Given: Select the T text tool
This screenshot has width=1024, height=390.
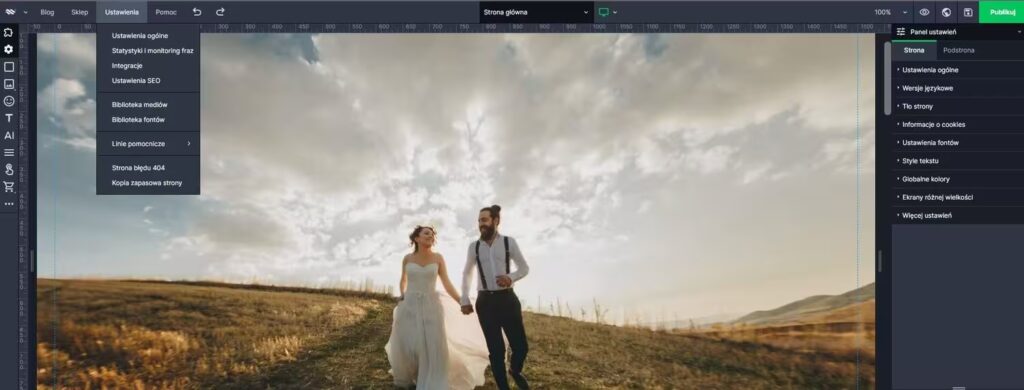Looking at the screenshot, I should click(8, 118).
